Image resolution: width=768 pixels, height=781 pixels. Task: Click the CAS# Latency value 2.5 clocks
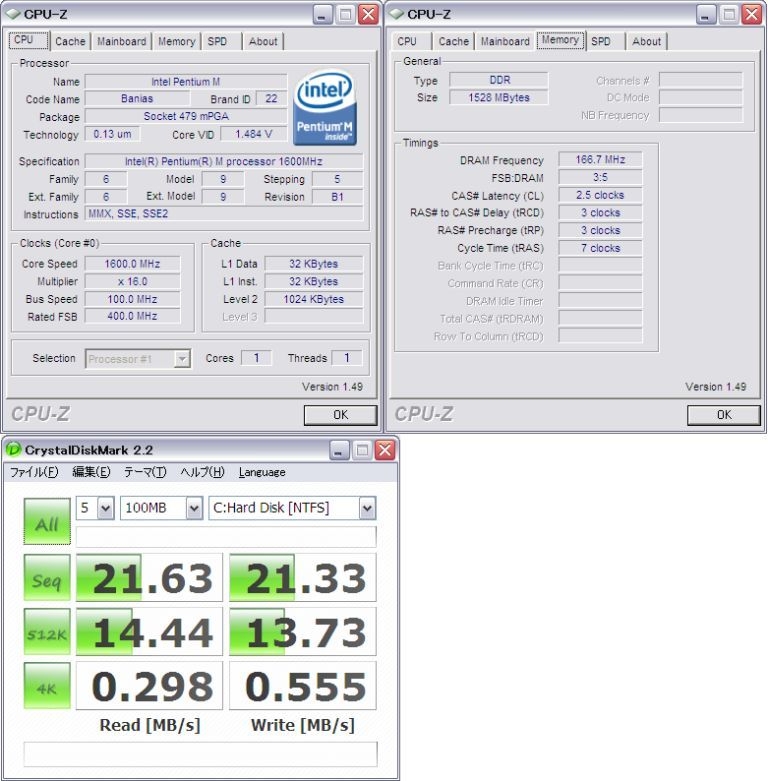[600, 195]
